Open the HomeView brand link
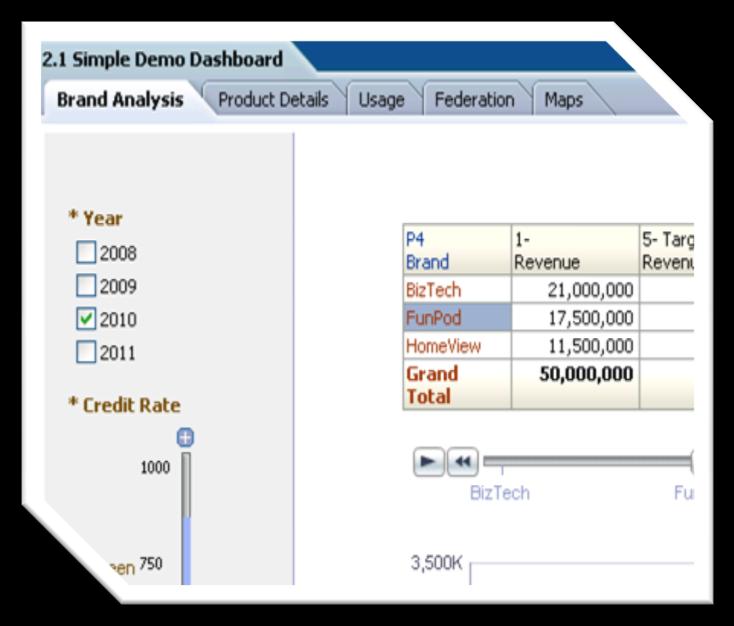The width and height of the screenshot is (734, 626). 443,346
